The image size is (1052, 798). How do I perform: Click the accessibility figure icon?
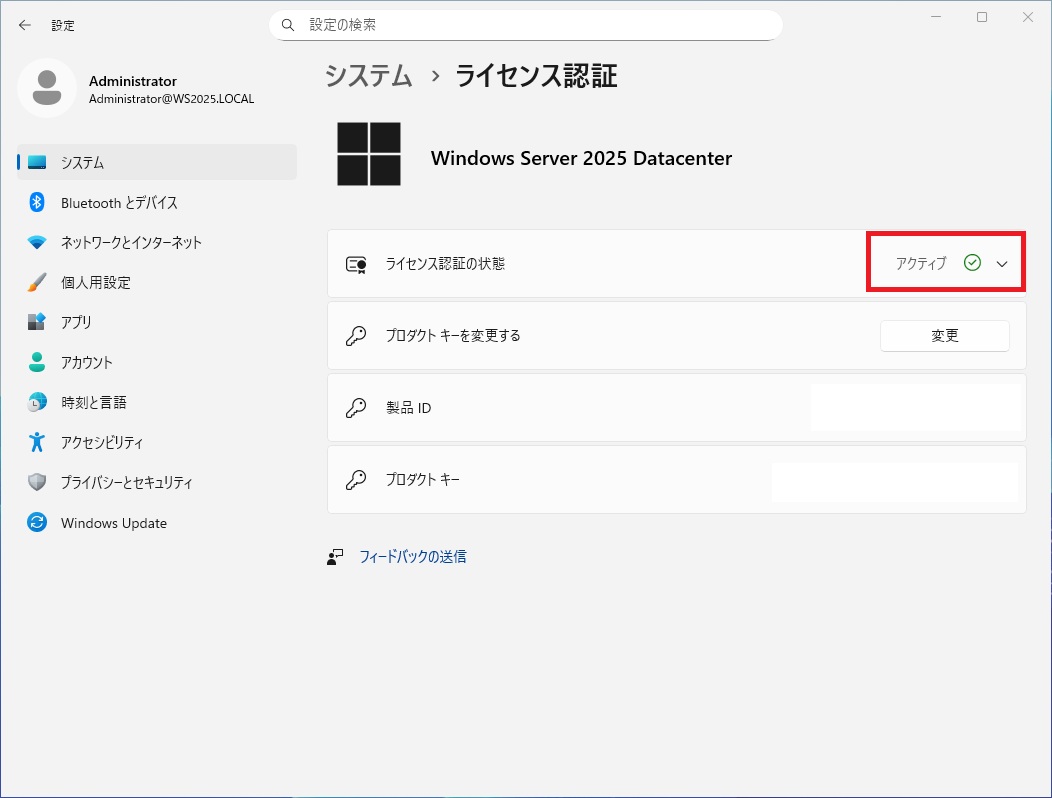click(x=37, y=442)
